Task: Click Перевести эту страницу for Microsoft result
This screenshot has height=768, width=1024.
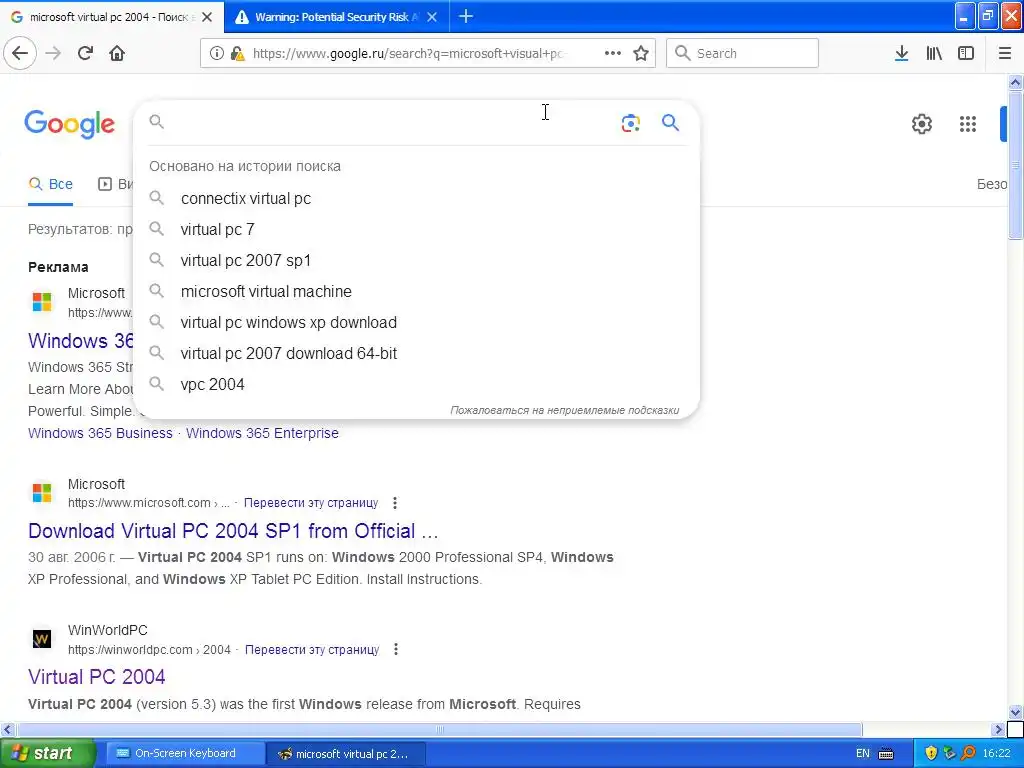Action: pyautogui.click(x=311, y=503)
